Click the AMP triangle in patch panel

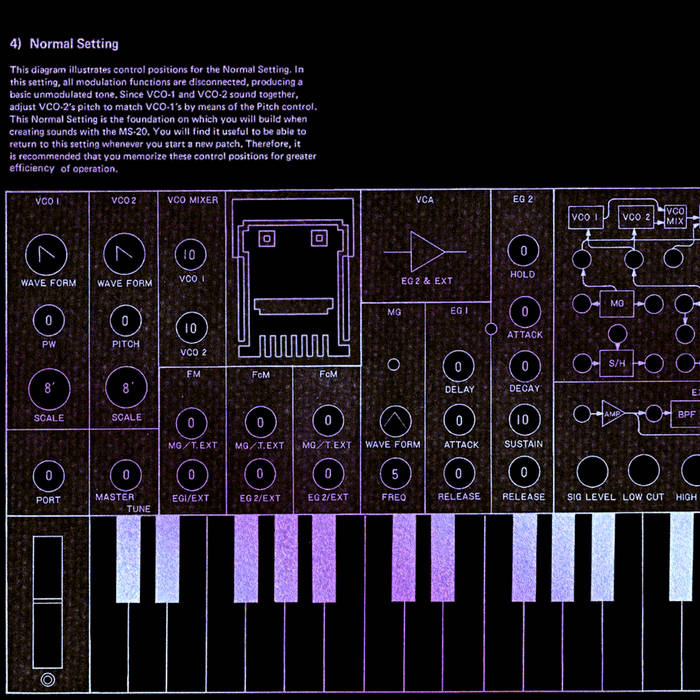point(613,412)
